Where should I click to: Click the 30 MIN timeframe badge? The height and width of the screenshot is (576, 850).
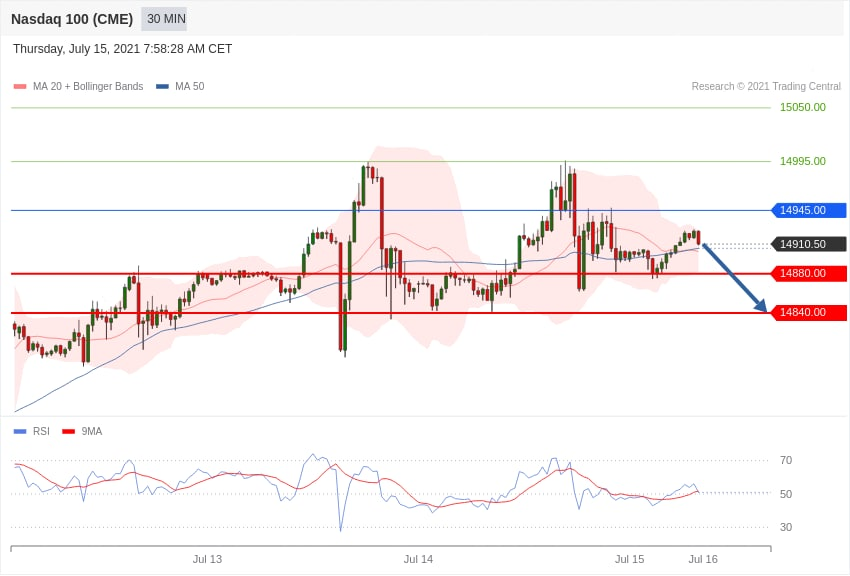point(164,19)
